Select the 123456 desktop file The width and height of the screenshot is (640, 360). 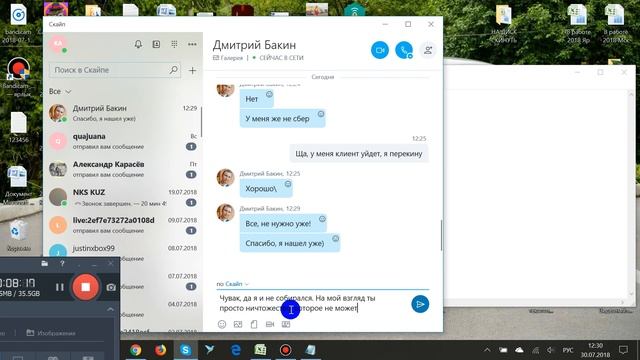18,128
